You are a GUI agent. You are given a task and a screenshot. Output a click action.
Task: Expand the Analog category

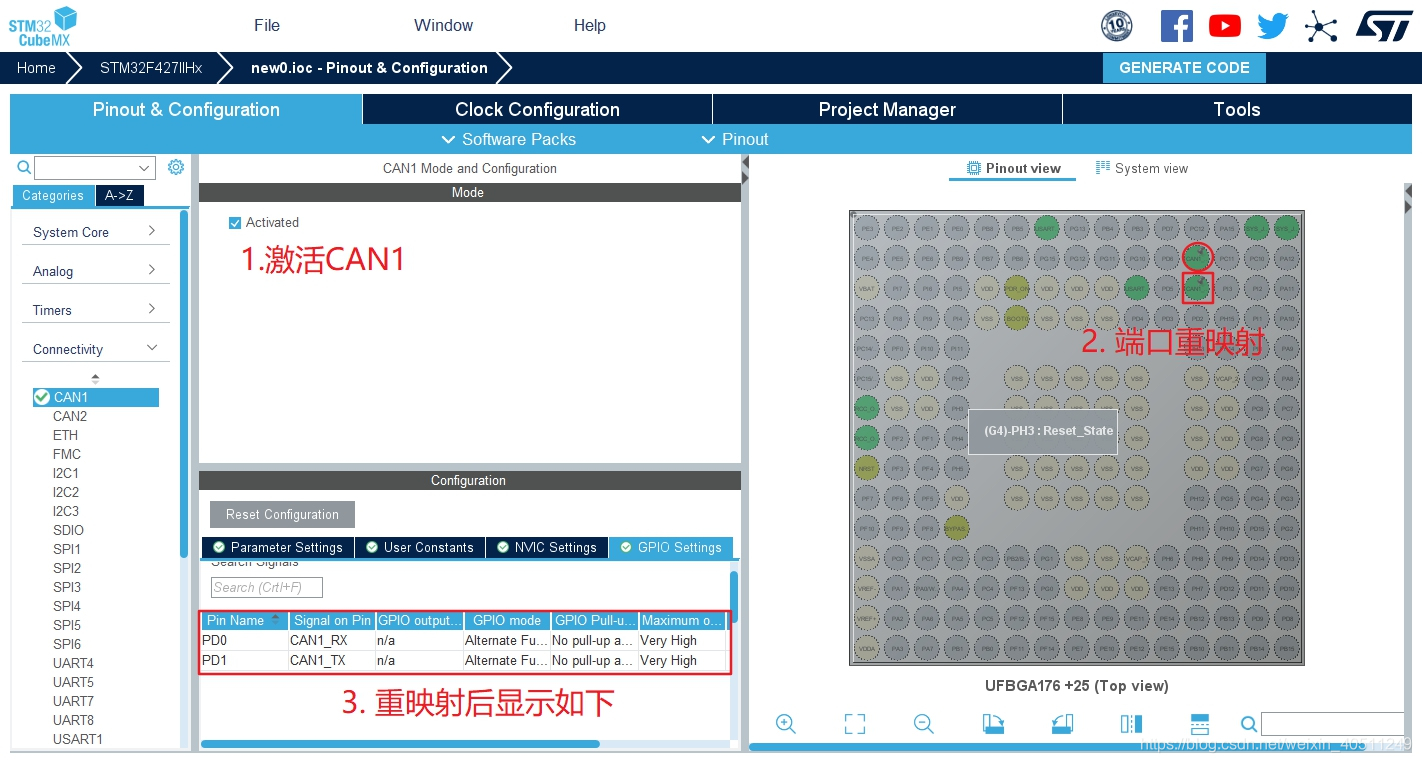95,271
